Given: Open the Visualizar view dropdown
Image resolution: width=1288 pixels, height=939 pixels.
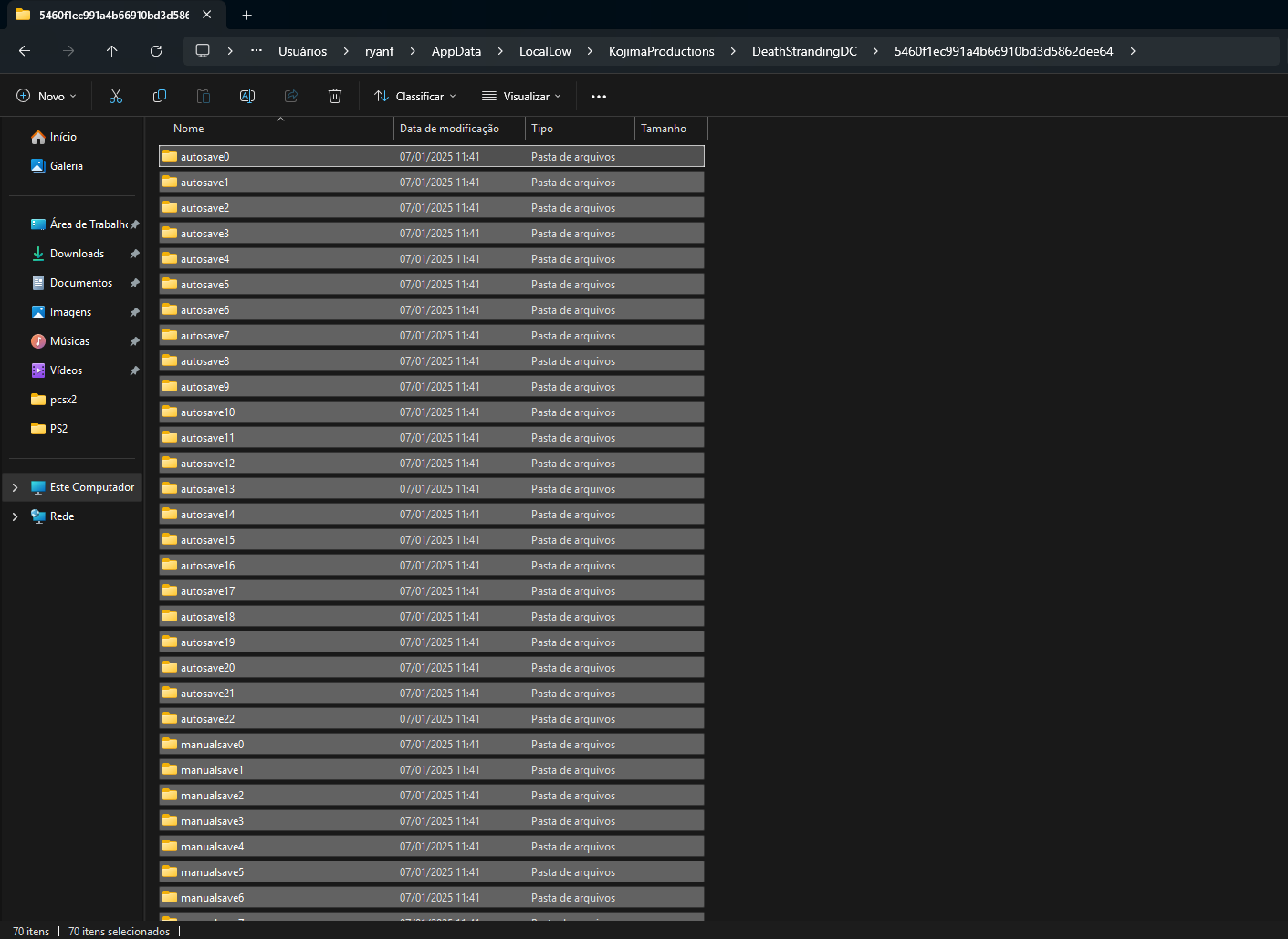Looking at the screenshot, I should 521,96.
